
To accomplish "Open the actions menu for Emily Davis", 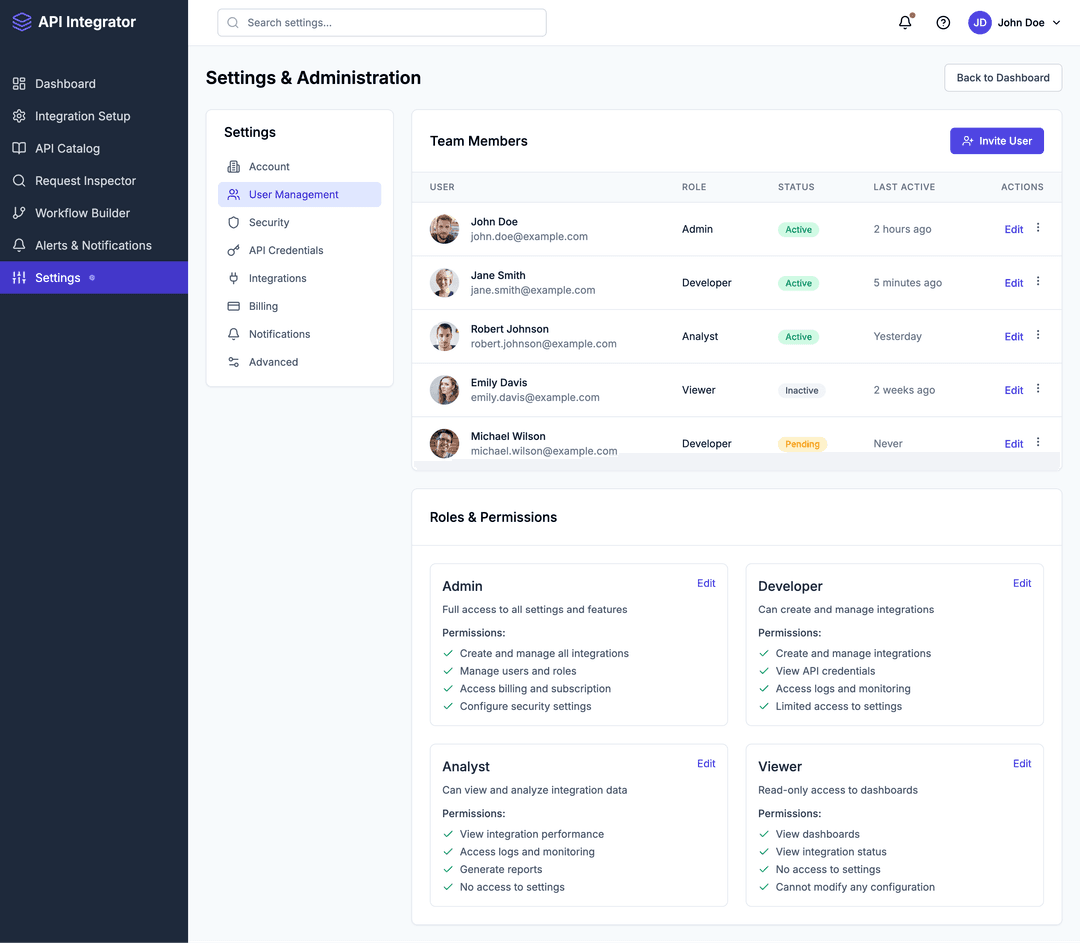I will click(x=1037, y=389).
